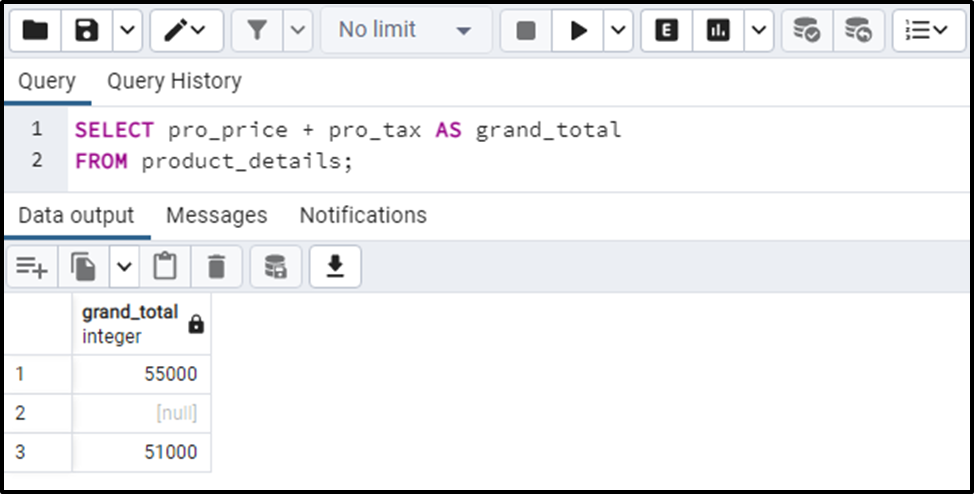Click the Explain query E icon

tap(667, 30)
